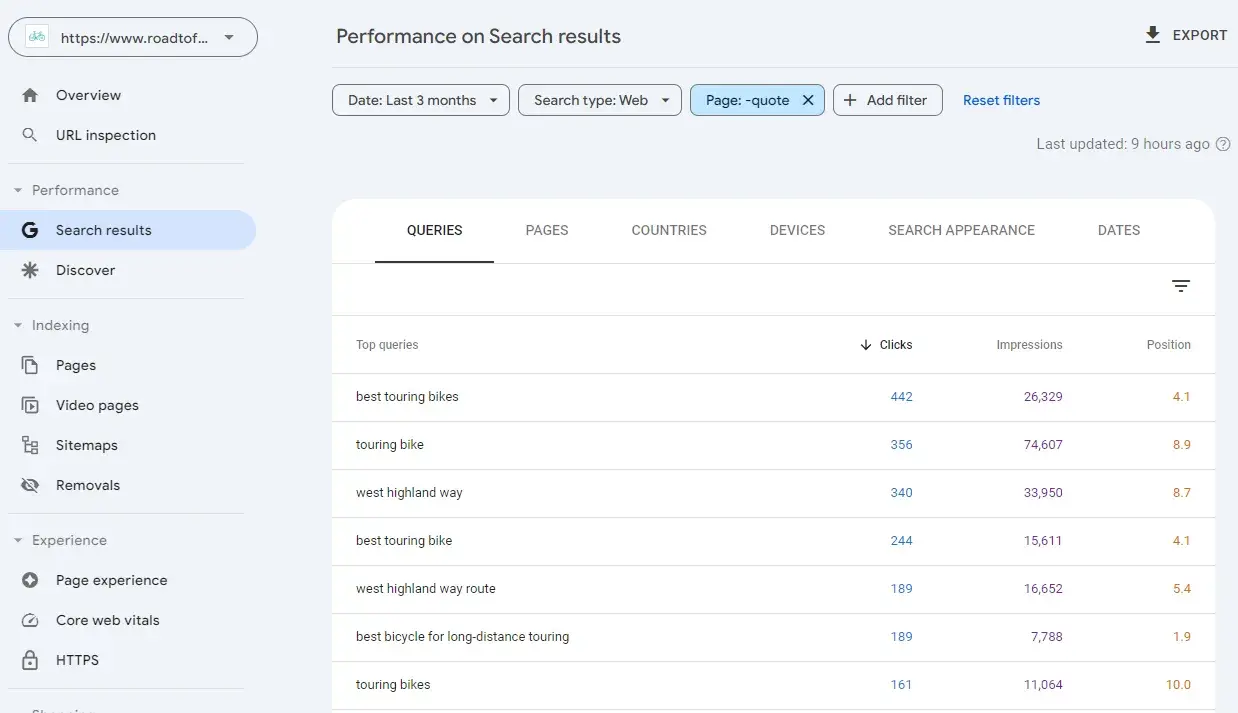This screenshot has width=1238, height=713.
Task: Collapse the Indexing section
Action: (18, 325)
